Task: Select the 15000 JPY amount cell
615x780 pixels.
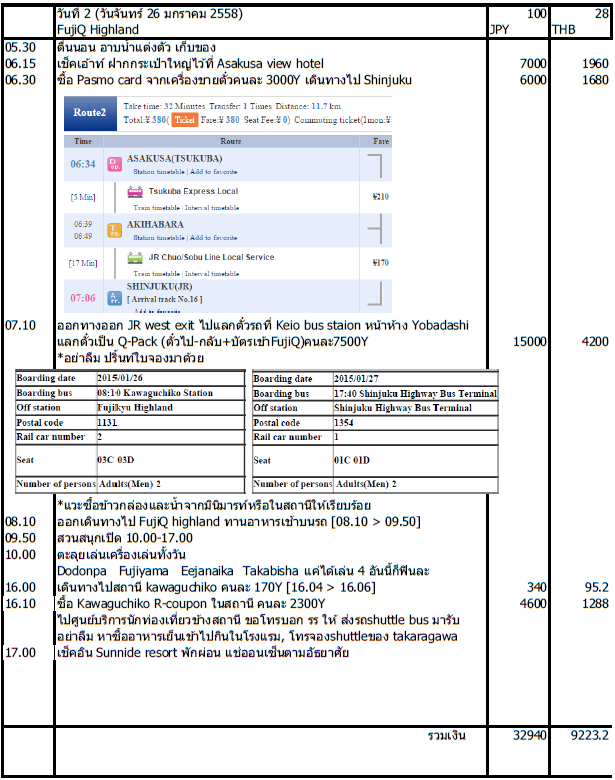Action: click(530, 342)
